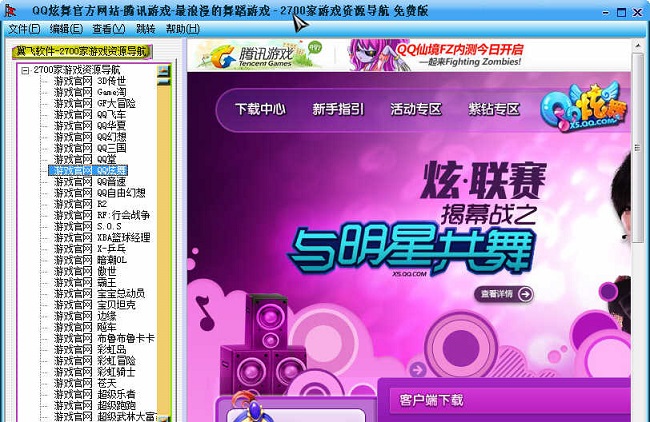The height and width of the screenshot is (422, 650).
Task: Collapse the 2700家游戏资源导航 tree root
Action: coord(25,70)
